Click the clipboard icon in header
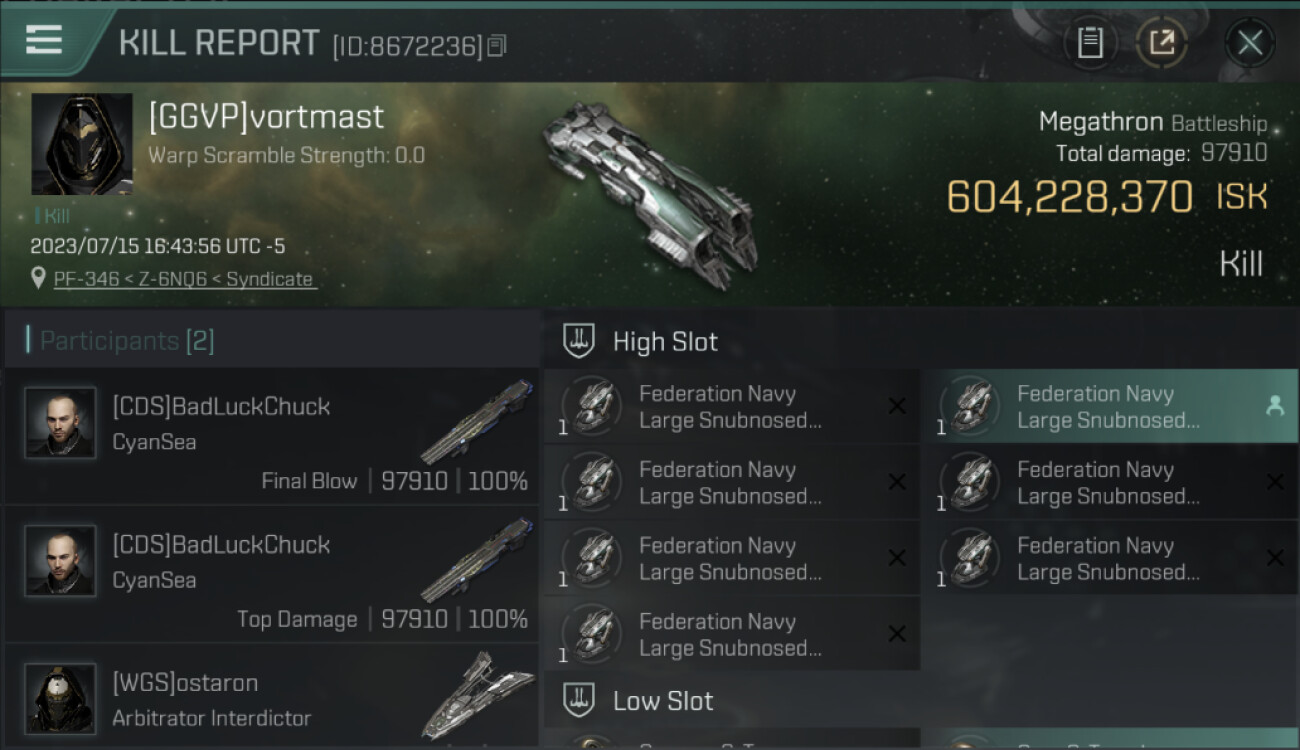This screenshot has height=750, width=1300. pos(1090,42)
